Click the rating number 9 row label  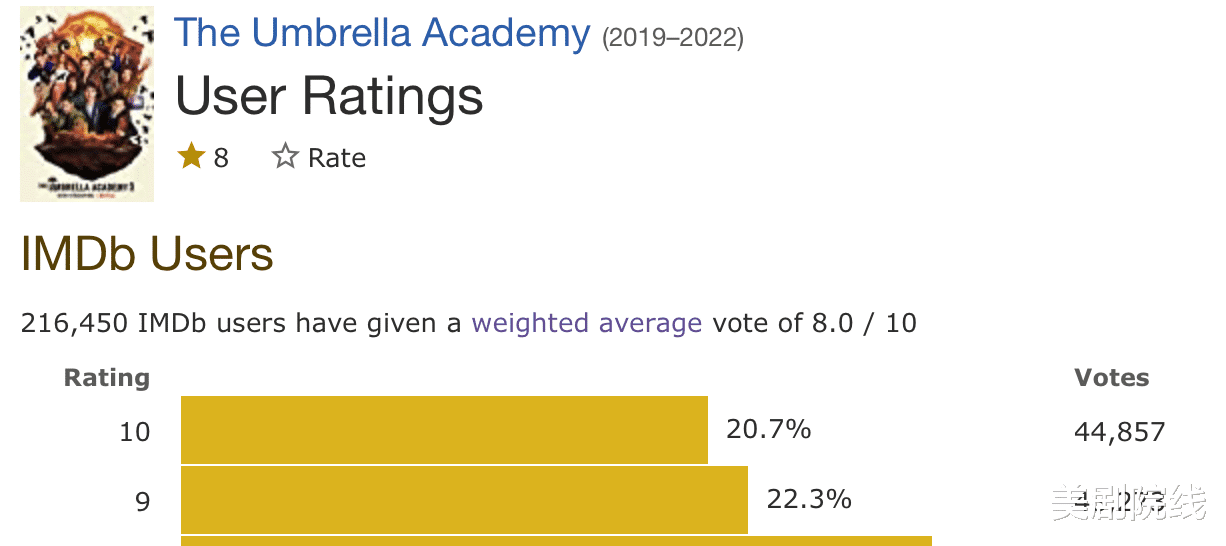point(142,500)
